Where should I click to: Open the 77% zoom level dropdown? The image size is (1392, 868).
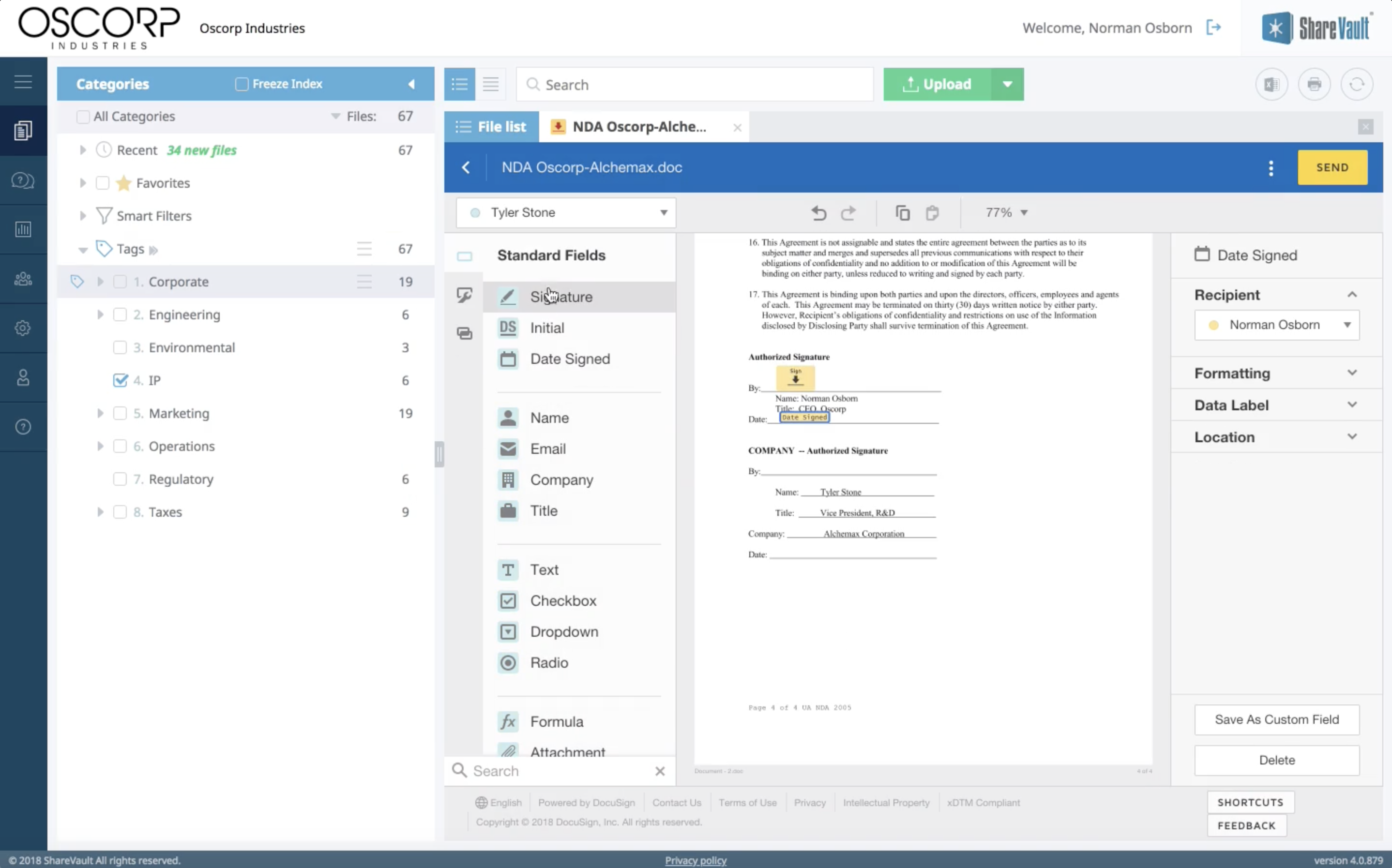click(1006, 213)
